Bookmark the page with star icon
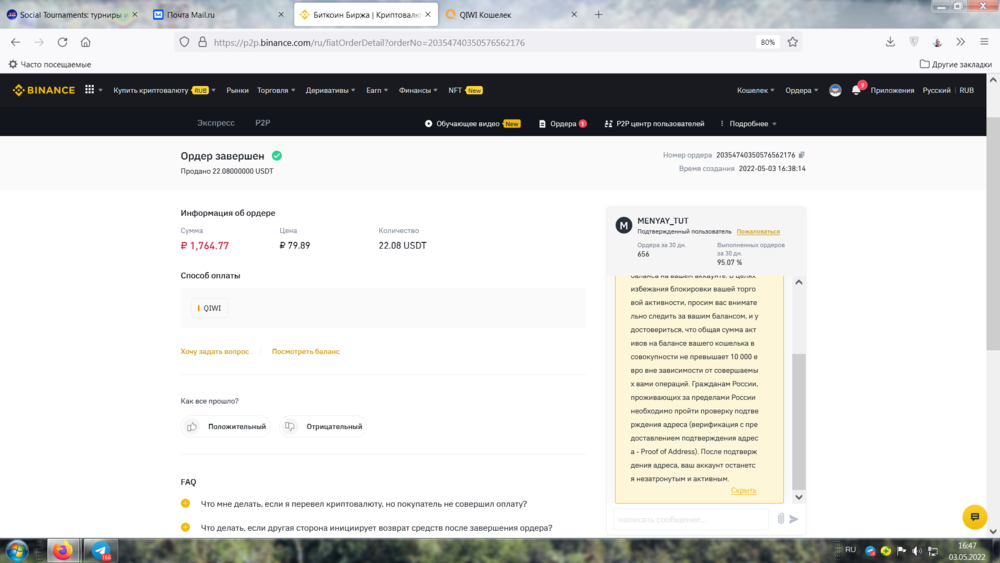The height and width of the screenshot is (563, 1000). click(x=793, y=42)
